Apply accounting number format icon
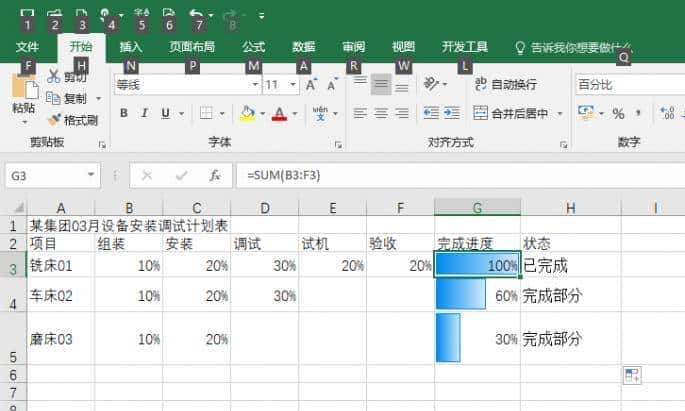685x411 pixels. [x=586, y=113]
